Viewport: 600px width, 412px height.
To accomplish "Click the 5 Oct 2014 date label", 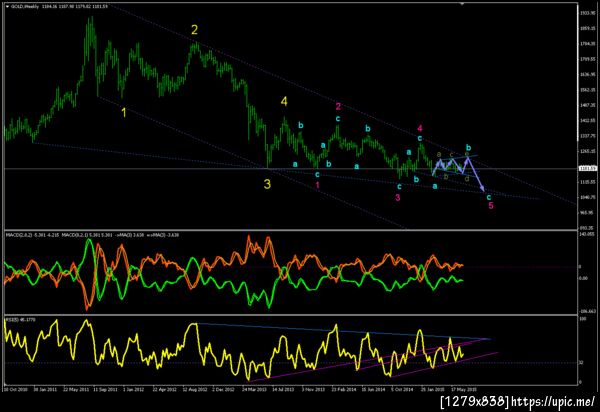I will [403, 389].
